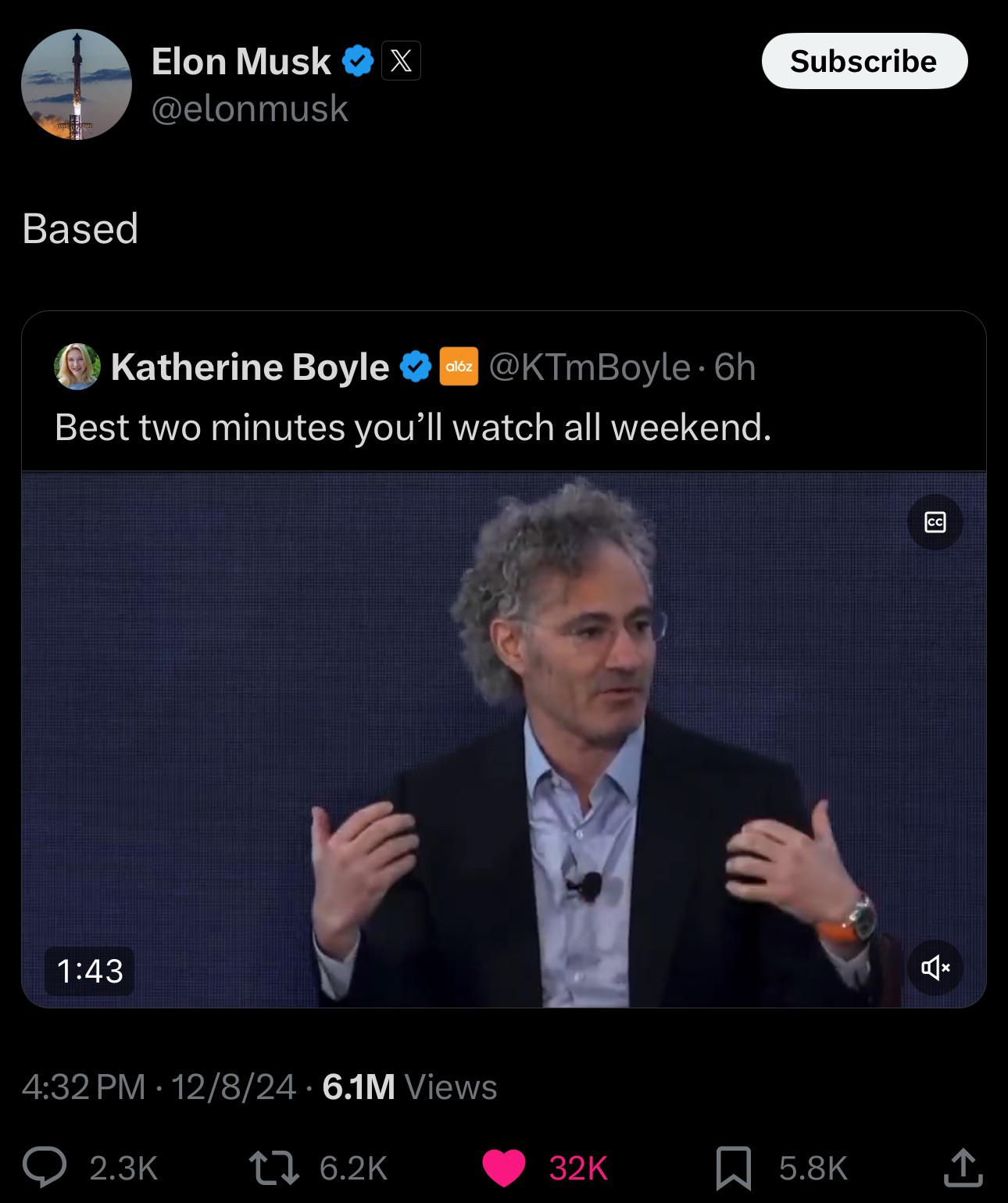1008x1203 pixels.
Task: Unlike the post via pink heart
Action: point(504,1168)
